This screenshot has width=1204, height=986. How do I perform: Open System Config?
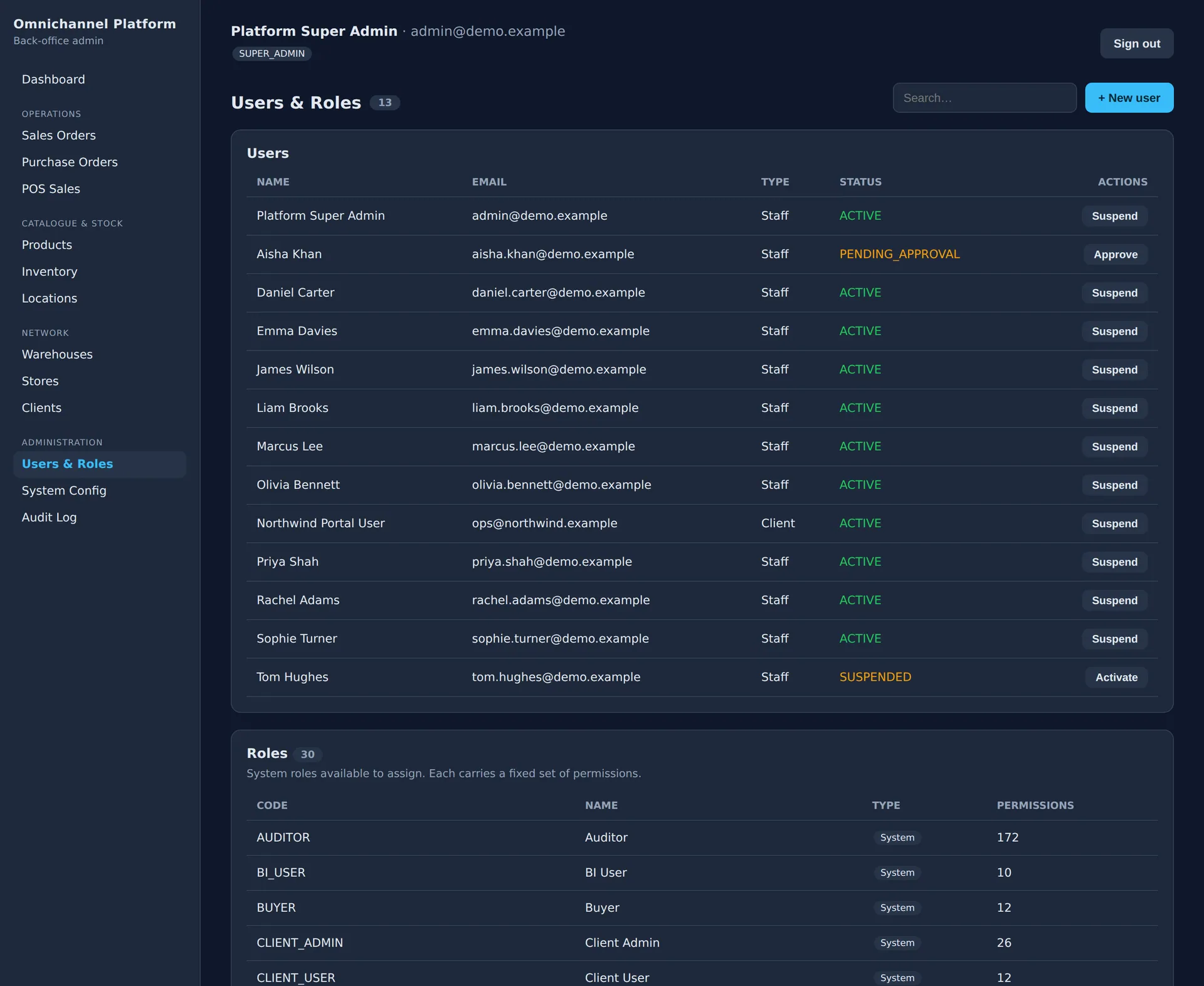[x=100, y=491]
